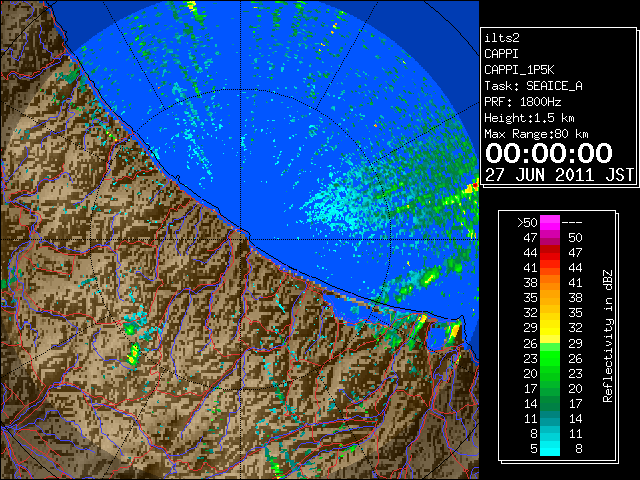Click the magenta >50 dBZ color swatch

550,223
